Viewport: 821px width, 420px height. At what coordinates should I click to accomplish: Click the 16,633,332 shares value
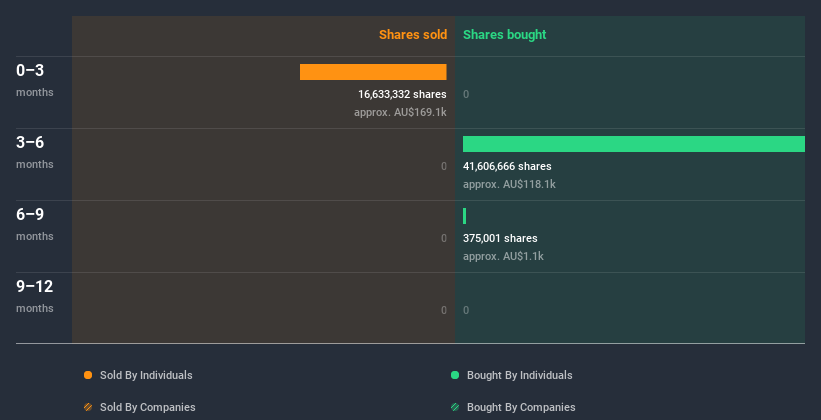coord(402,94)
